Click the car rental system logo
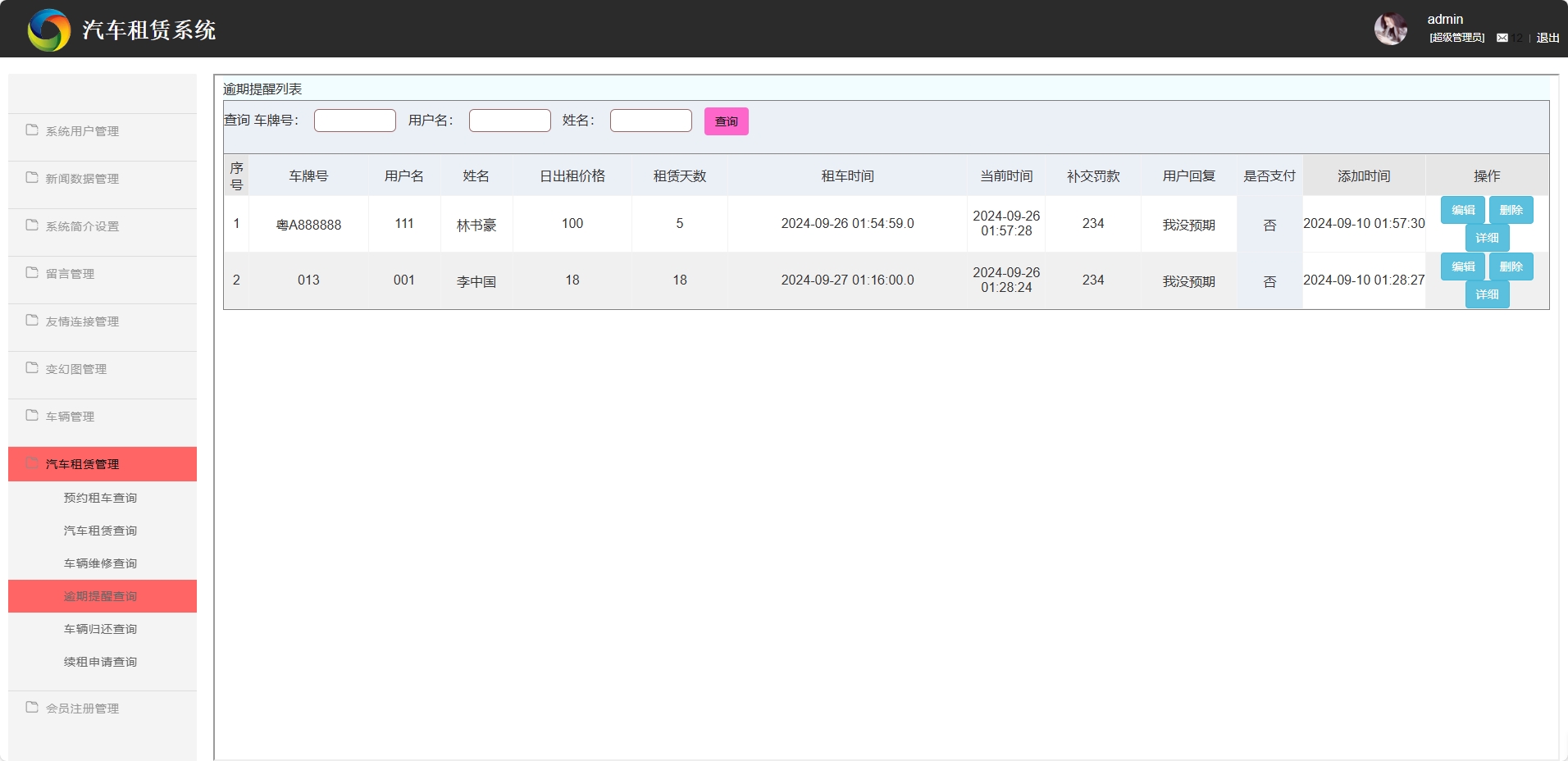1568x761 pixels. tap(49, 30)
